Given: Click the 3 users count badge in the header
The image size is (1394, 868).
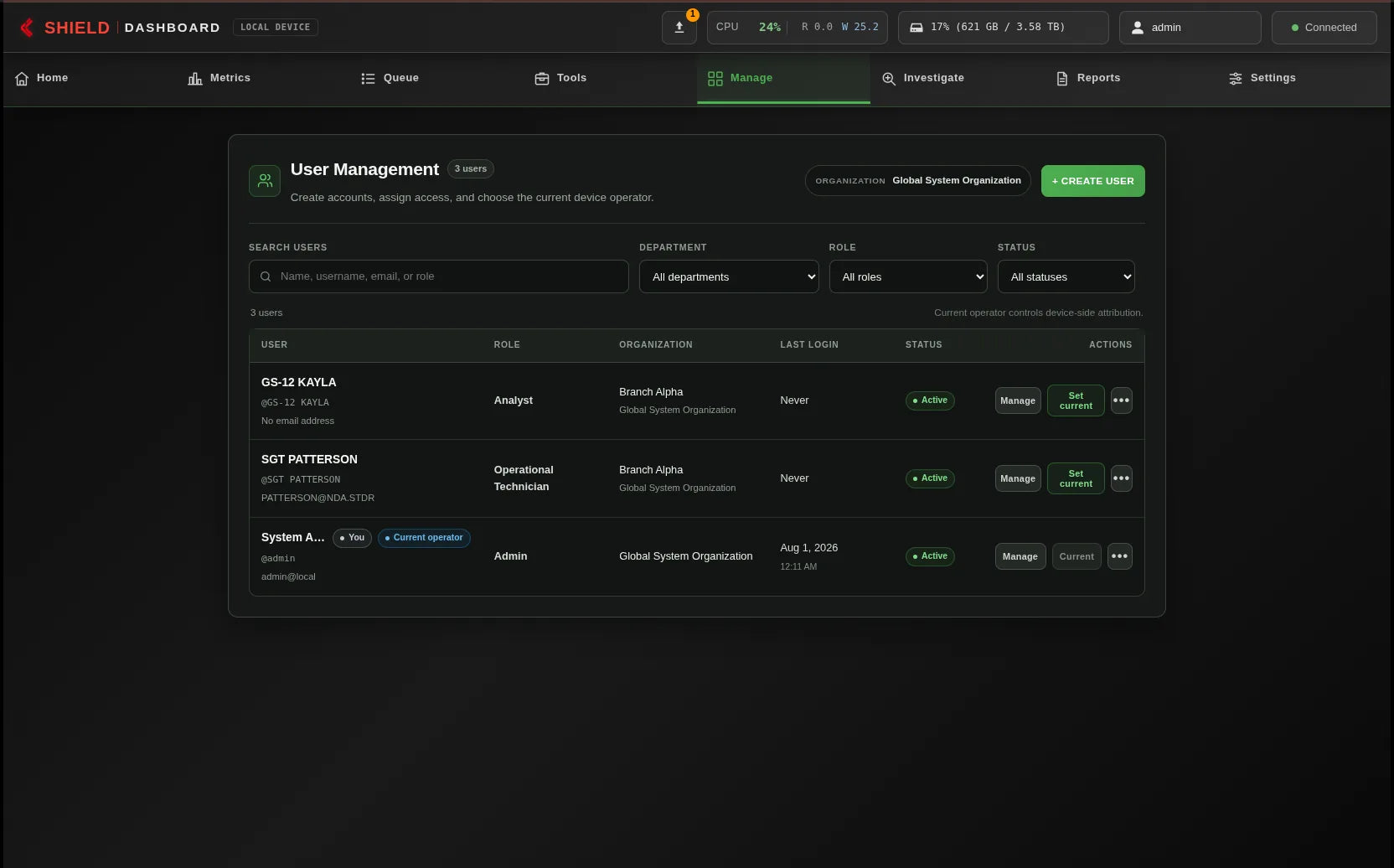Looking at the screenshot, I should (471, 169).
